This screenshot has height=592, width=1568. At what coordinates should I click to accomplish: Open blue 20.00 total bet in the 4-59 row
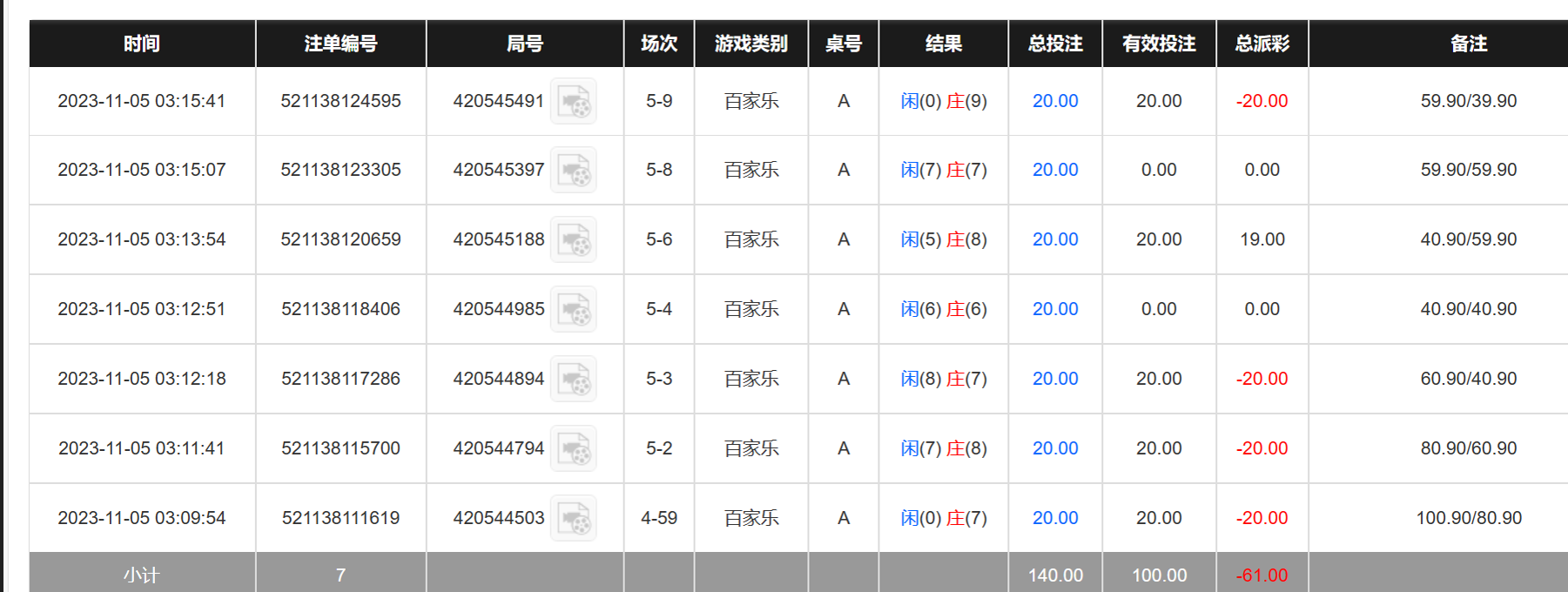(x=1054, y=518)
